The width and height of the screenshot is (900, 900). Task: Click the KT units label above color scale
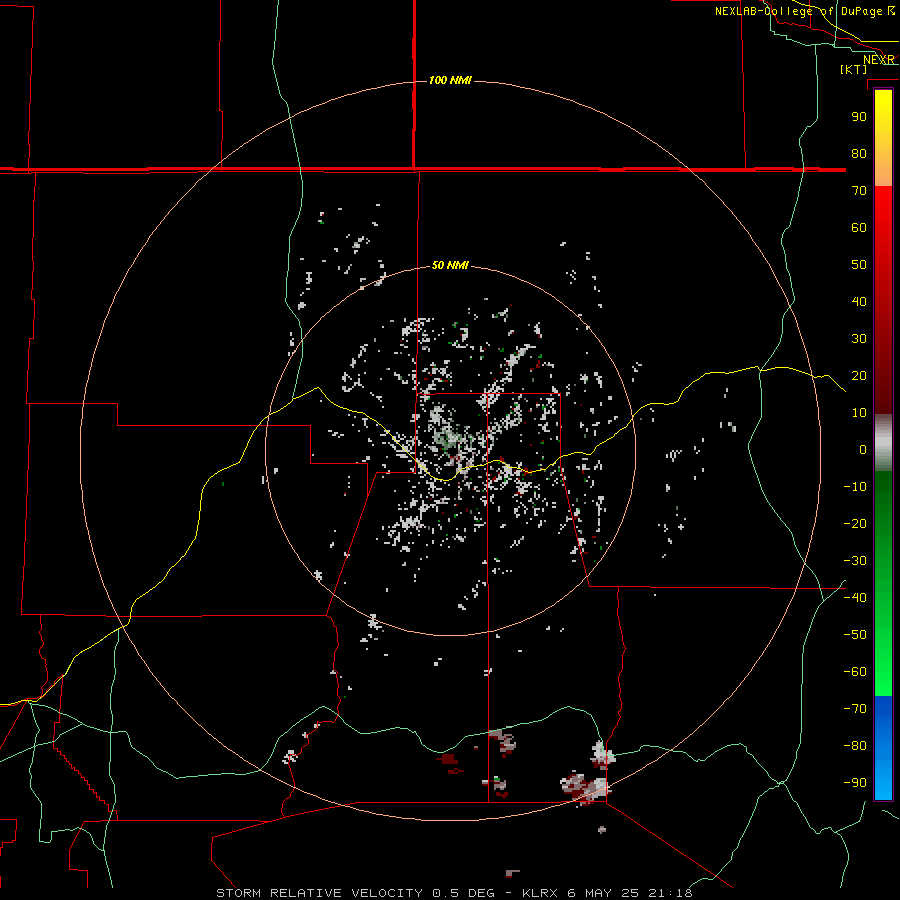click(x=854, y=69)
